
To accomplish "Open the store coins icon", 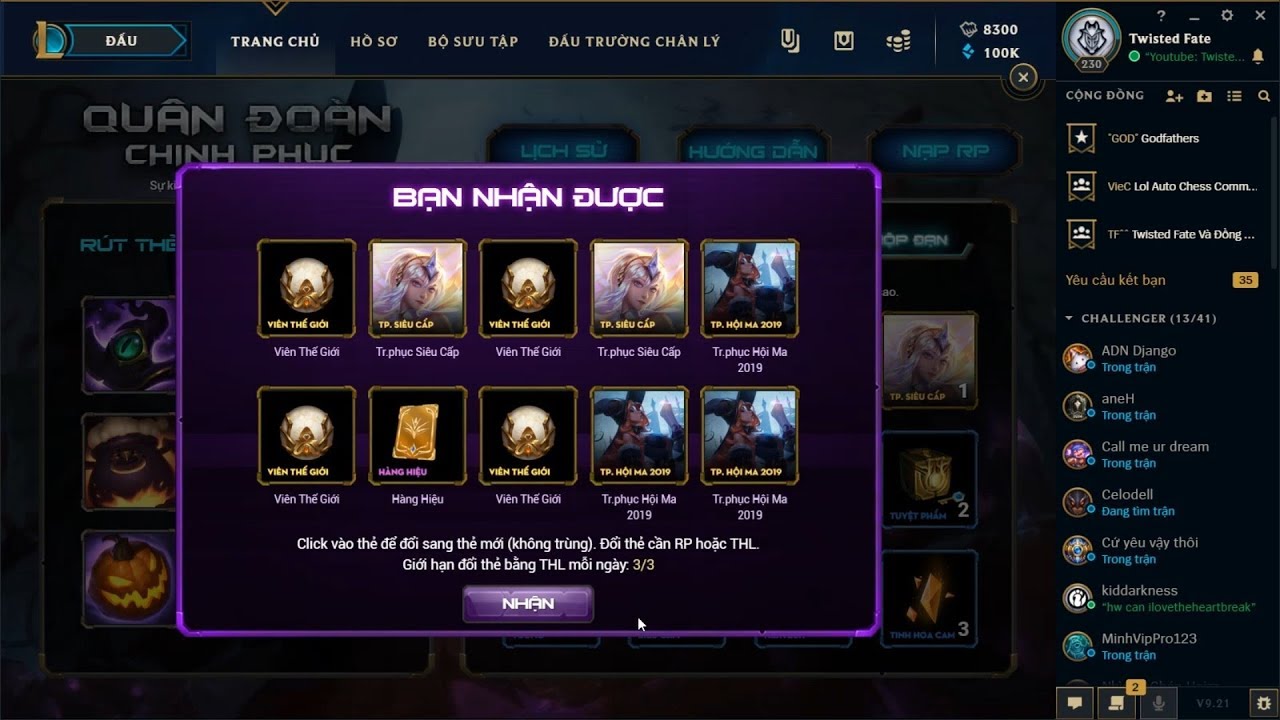I will click(898, 41).
